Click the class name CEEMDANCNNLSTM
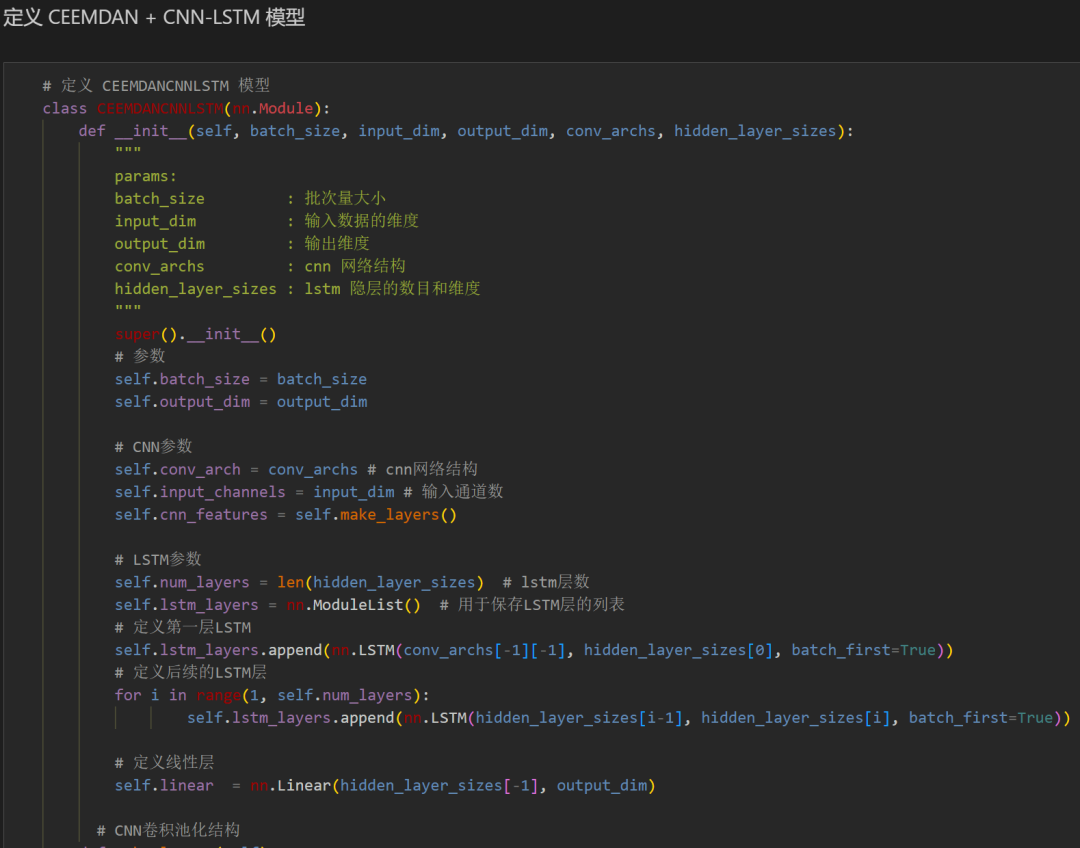This screenshot has height=848, width=1080. 160,108
